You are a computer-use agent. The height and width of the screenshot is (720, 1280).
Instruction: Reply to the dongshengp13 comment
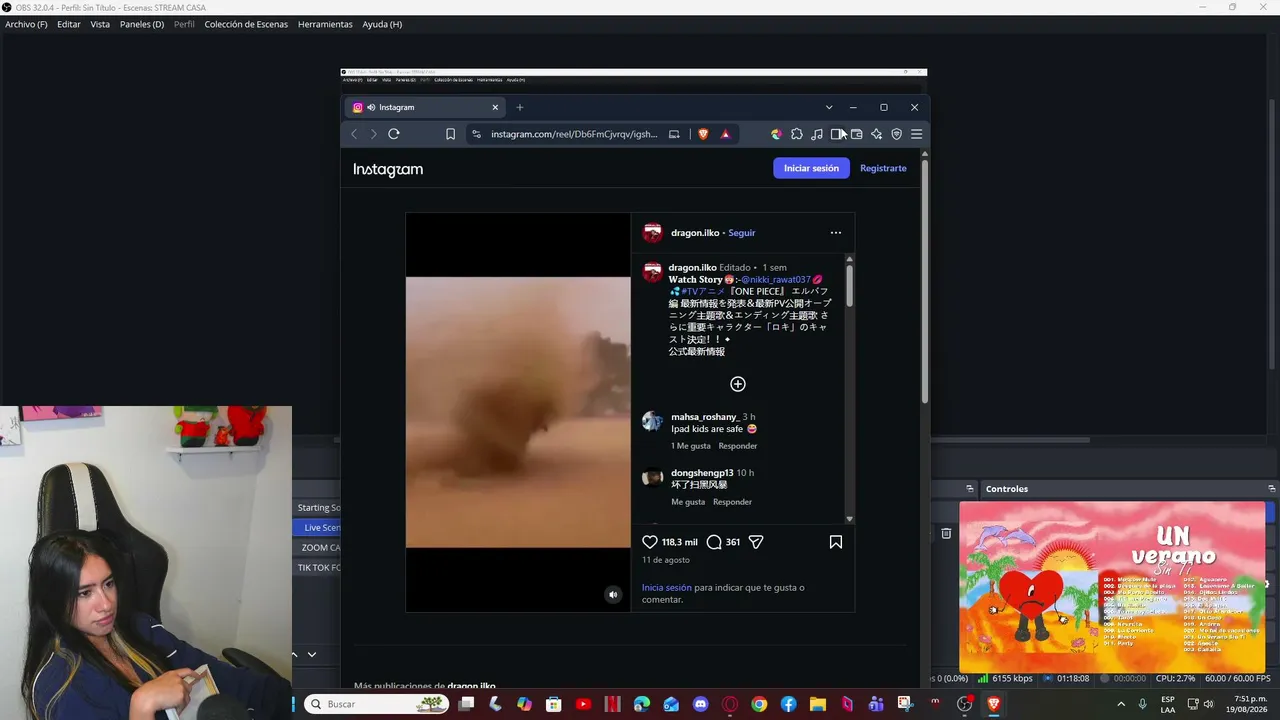tap(732, 502)
